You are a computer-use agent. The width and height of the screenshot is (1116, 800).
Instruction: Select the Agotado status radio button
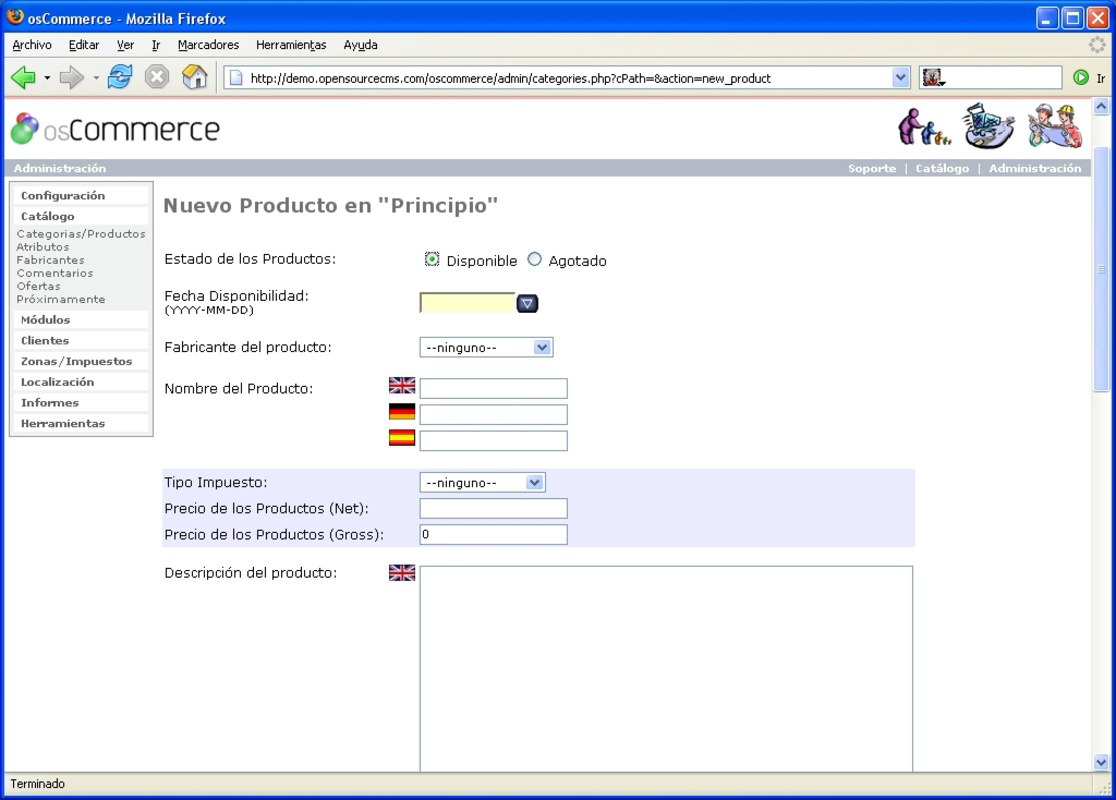coord(535,260)
